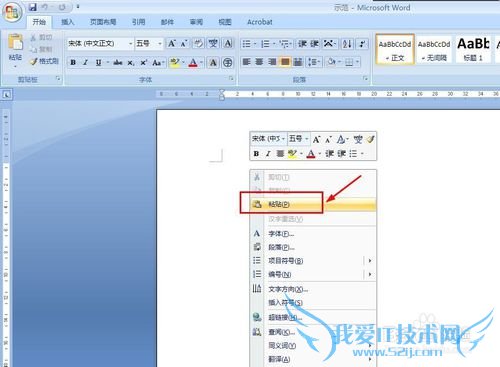Open the line spacing icon in the ribbon
The height and width of the screenshot is (367, 500).
pos(313,62)
